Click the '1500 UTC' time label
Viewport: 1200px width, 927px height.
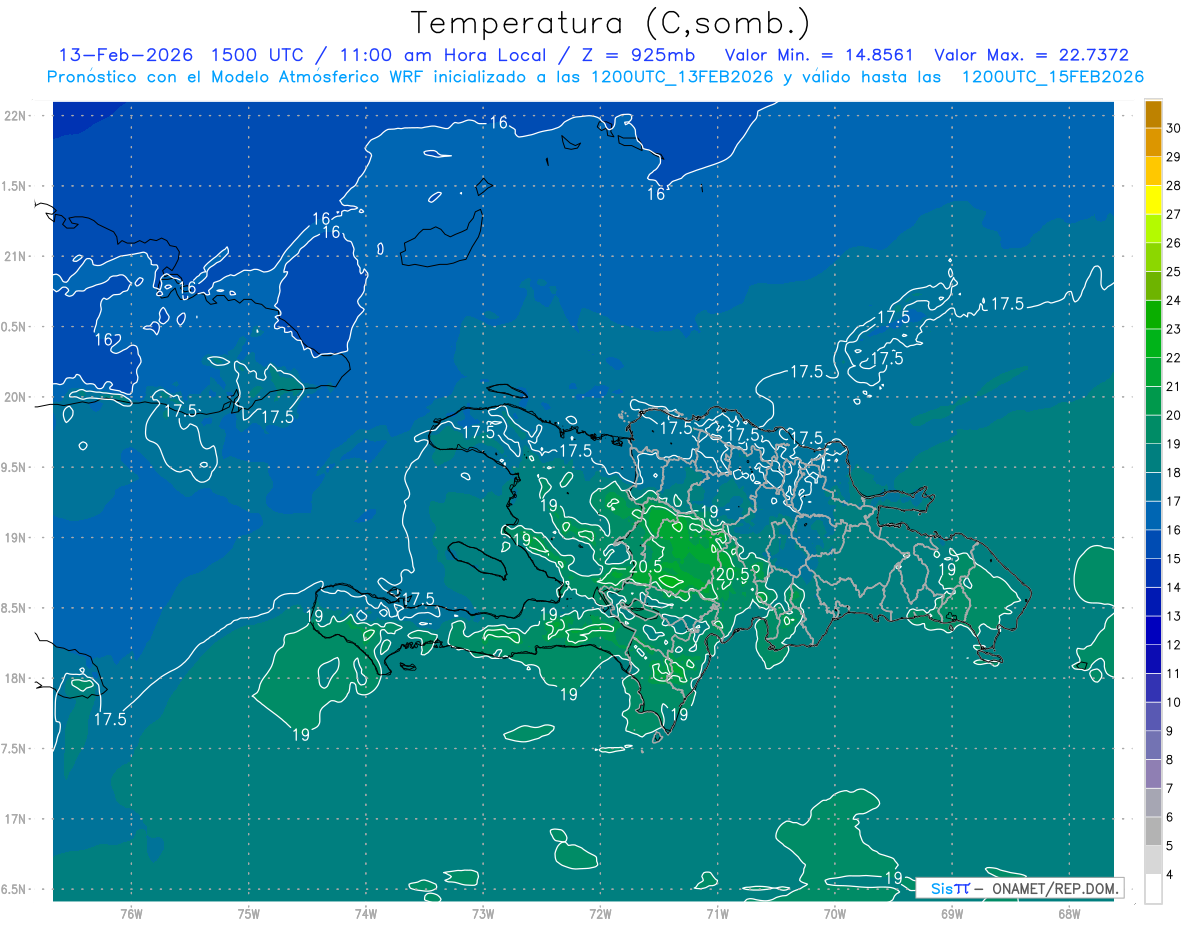258,55
